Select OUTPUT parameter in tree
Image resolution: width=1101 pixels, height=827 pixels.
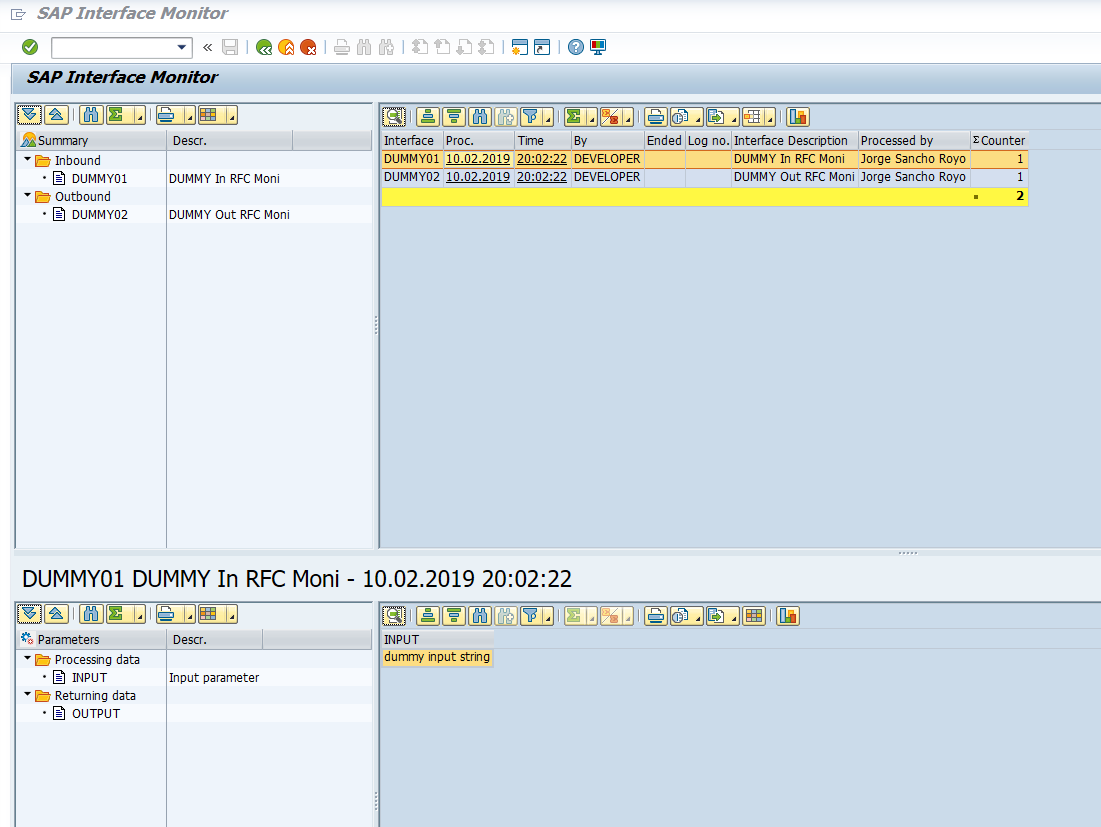click(x=96, y=713)
